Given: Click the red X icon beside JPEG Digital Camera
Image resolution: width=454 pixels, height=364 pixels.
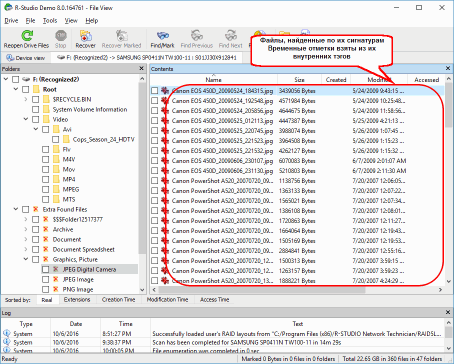Looking at the screenshot, I should (x=56, y=269).
